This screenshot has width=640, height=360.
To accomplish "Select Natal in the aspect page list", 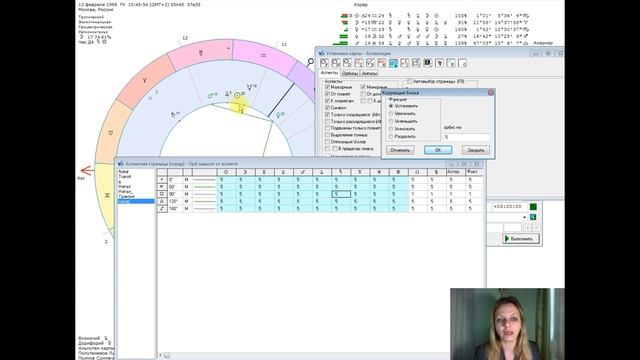I will click(123, 172).
